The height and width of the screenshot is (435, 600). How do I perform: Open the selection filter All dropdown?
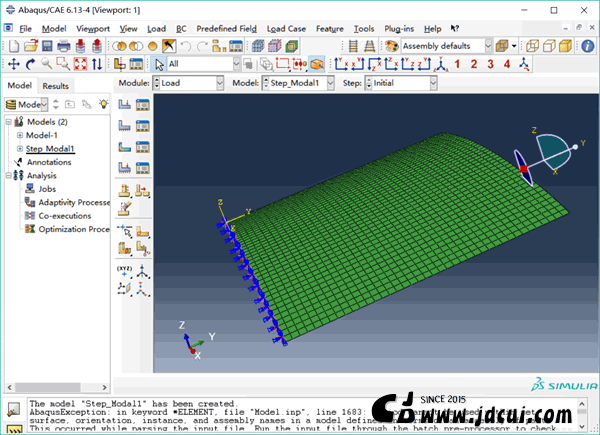pos(204,64)
